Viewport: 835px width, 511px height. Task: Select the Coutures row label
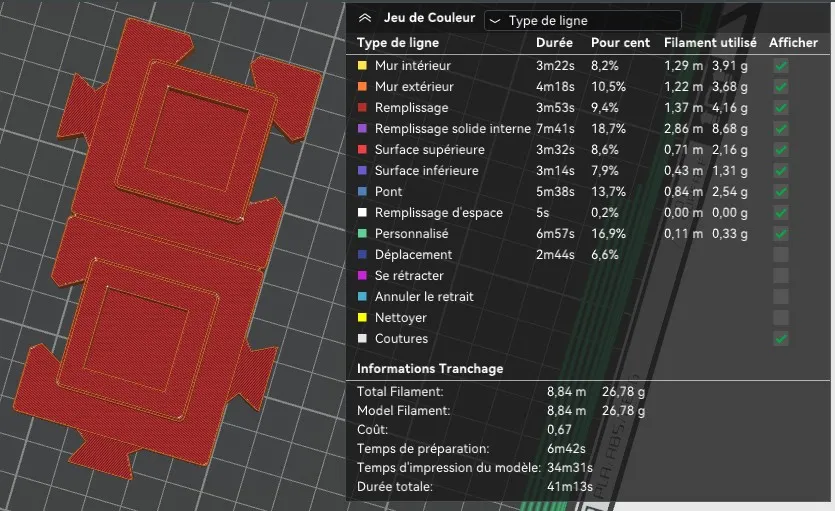[401, 339]
